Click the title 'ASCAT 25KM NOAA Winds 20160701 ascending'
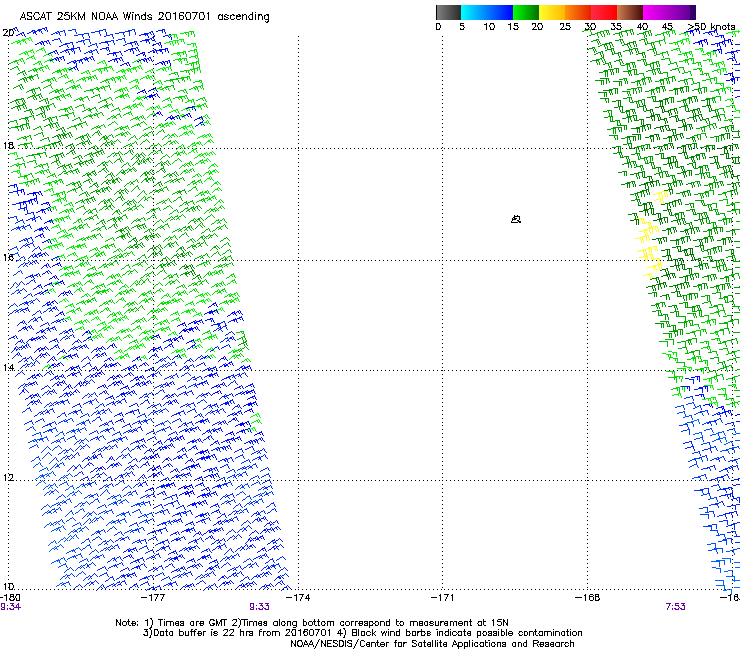The image size is (740, 650). (144, 17)
